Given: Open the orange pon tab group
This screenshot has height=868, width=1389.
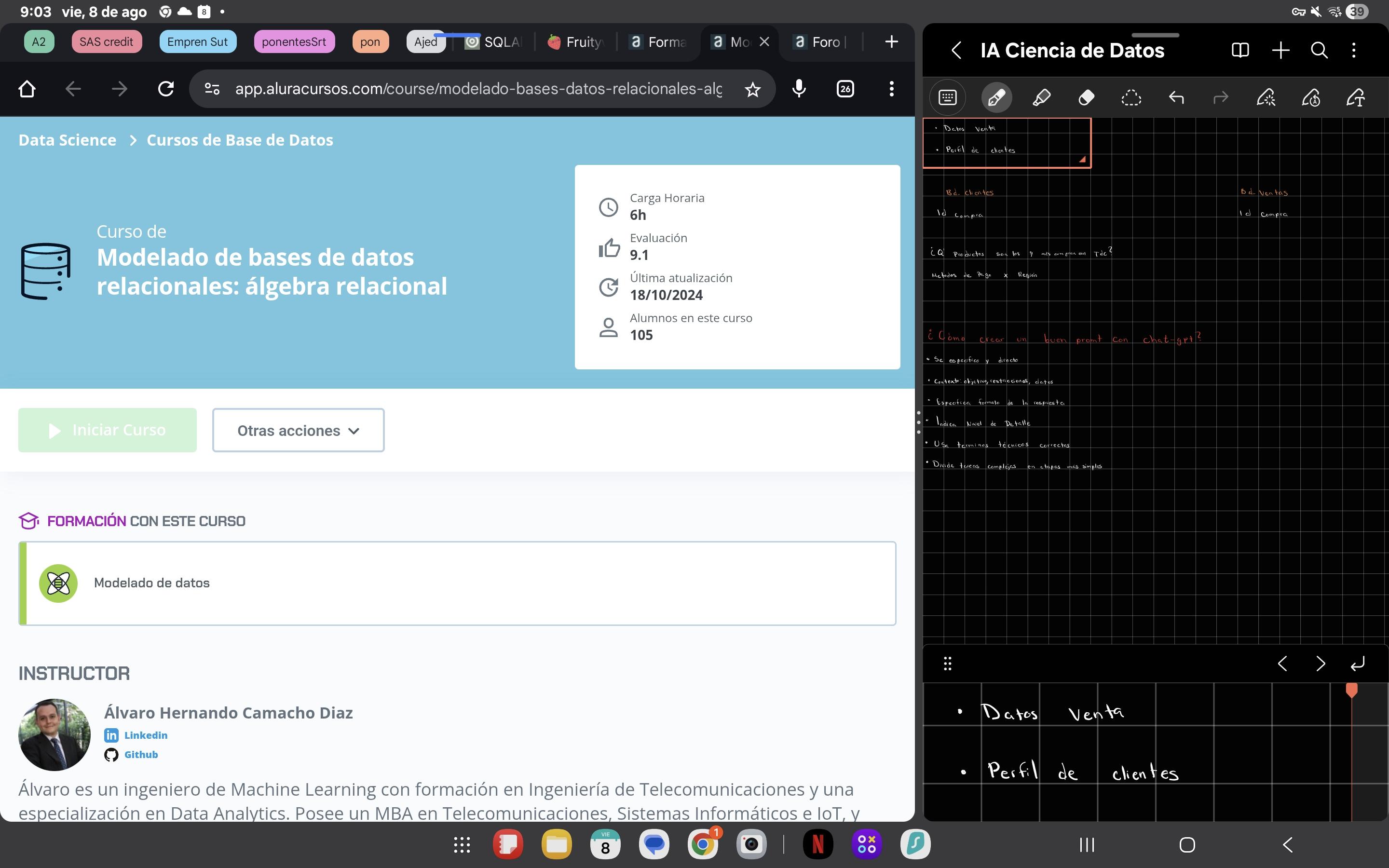Looking at the screenshot, I should (370, 41).
